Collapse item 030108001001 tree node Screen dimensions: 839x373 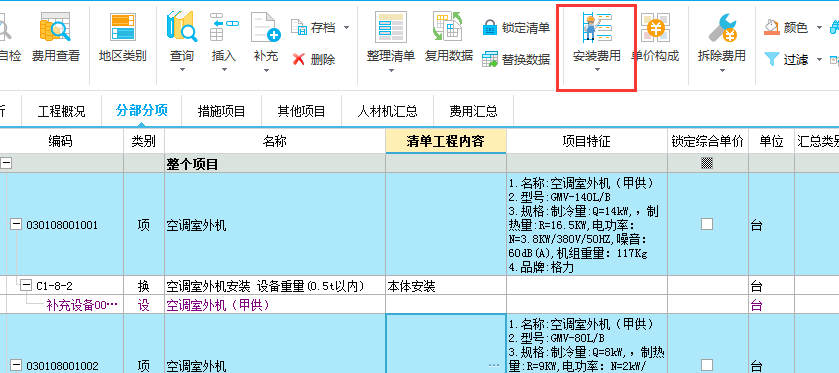16,225
